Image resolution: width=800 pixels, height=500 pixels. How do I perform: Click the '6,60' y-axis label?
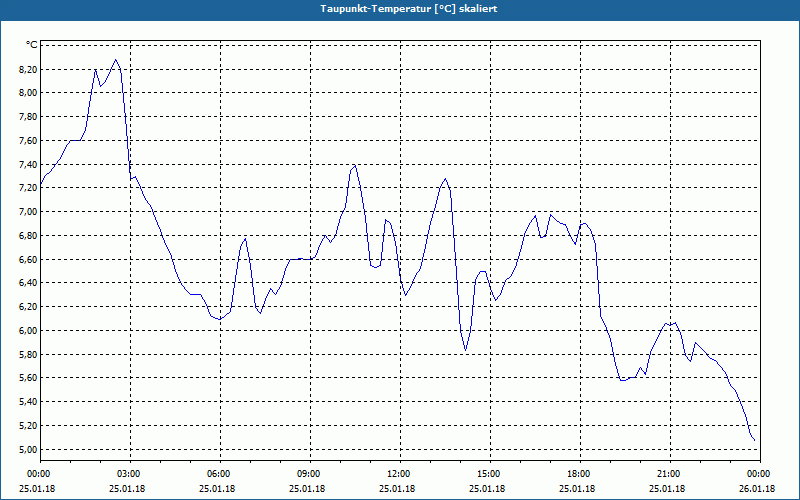point(28,260)
